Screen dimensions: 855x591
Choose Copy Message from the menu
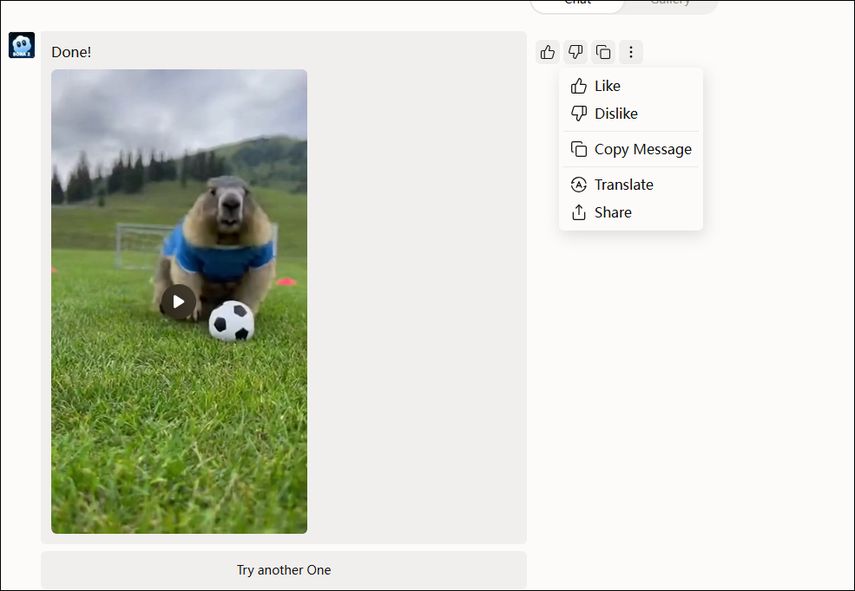coord(641,148)
